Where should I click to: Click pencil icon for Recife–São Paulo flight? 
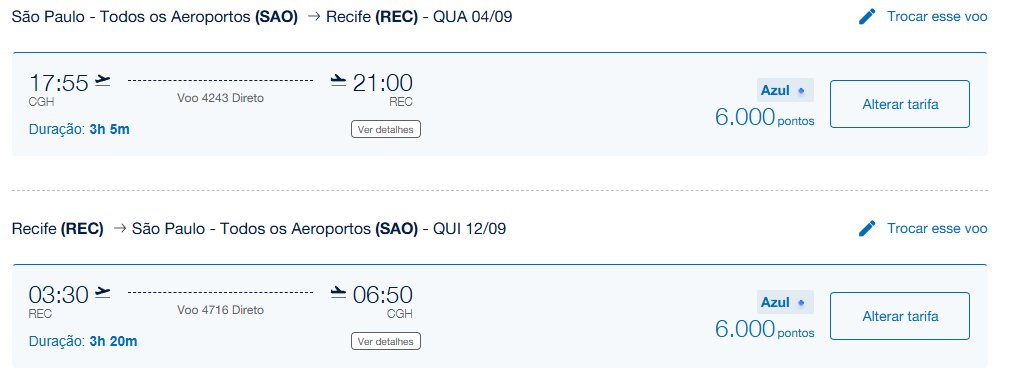(x=867, y=229)
